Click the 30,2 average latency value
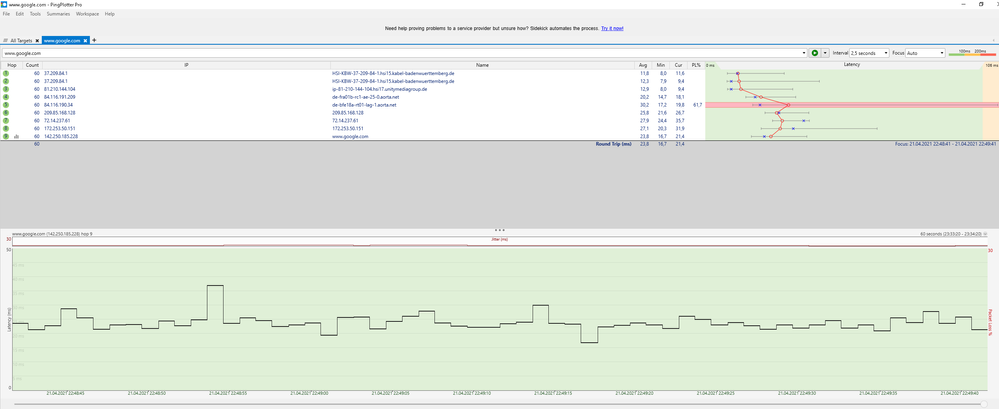 [x=644, y=104]
